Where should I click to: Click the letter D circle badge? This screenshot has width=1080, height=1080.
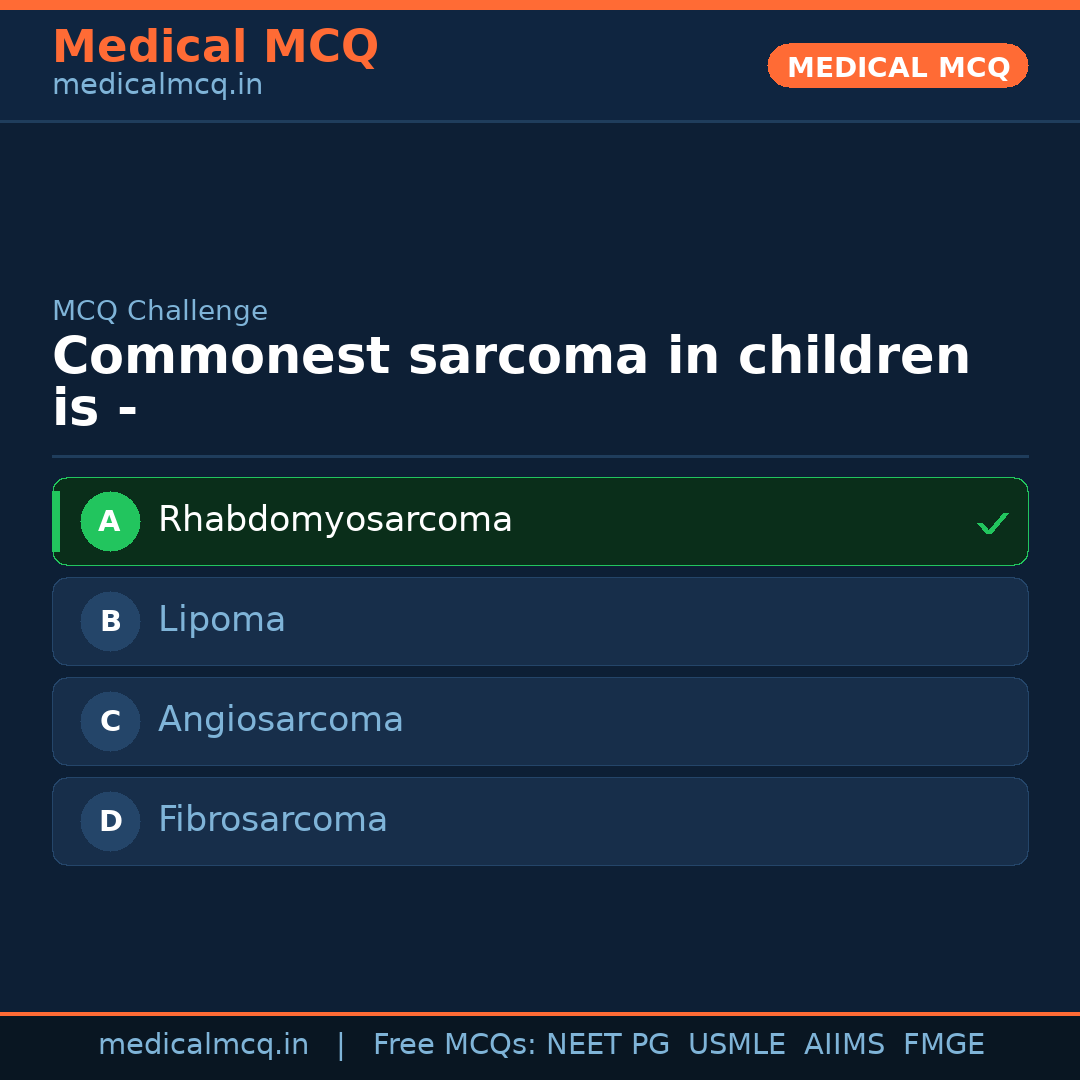(x=110, y=821)
